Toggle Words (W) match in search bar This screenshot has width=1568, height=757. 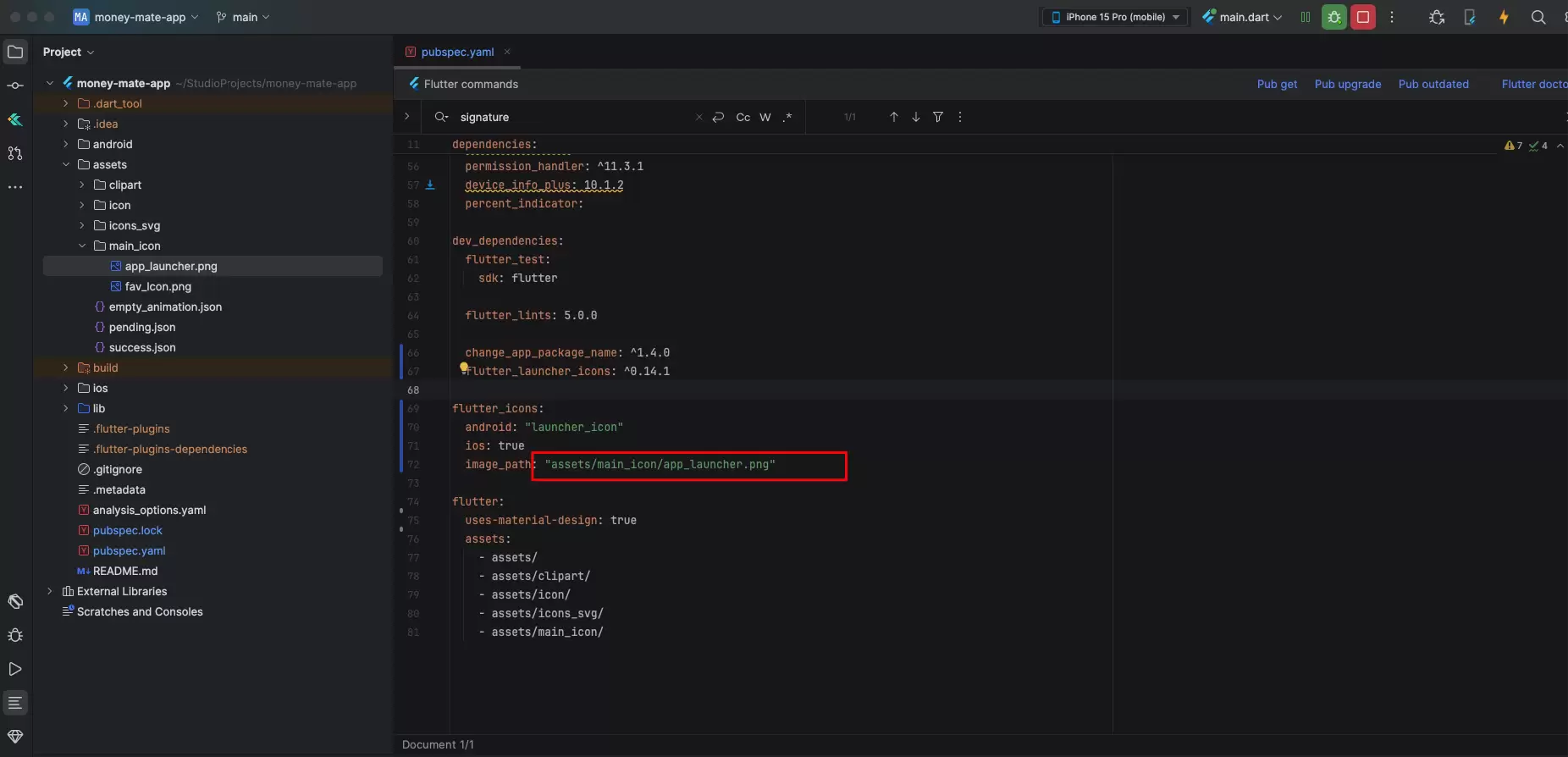(765, 117)
